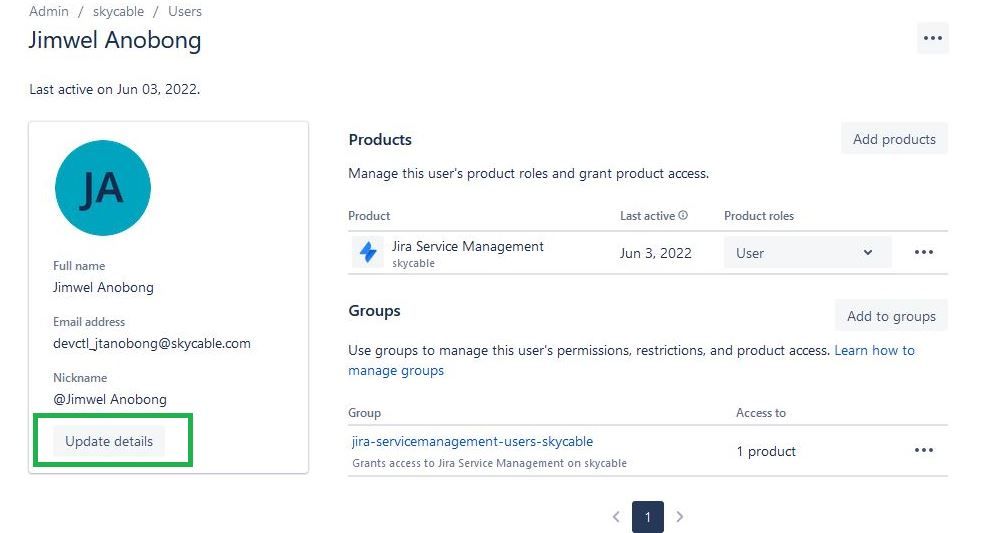Click the Group column header
Image resolution: width=994 pixels, height=533 pixels.
coord(365,413)
